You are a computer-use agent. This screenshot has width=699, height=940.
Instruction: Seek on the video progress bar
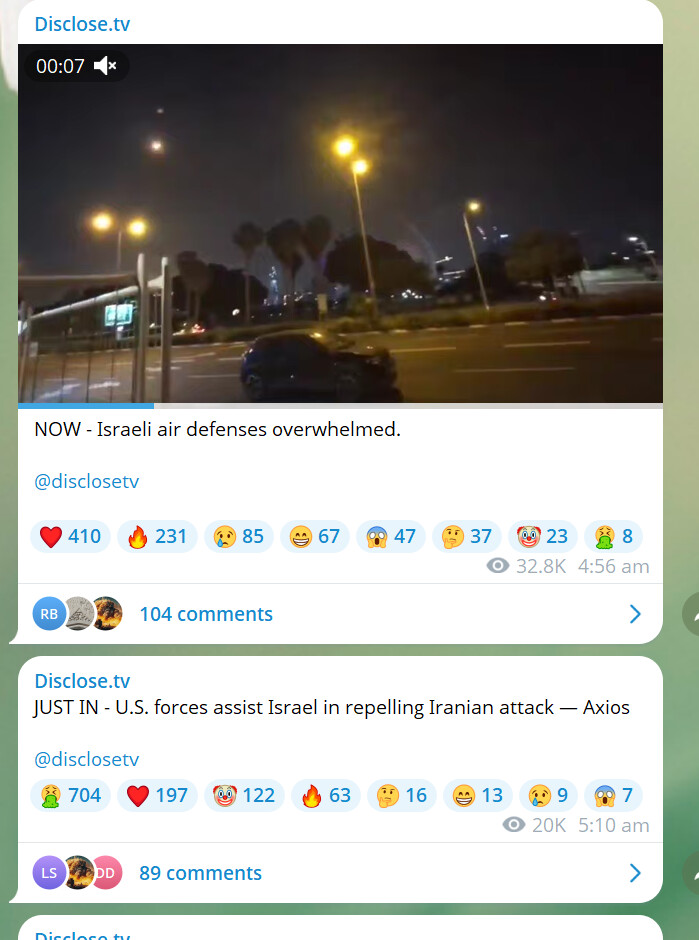pyautogui.click(x=341, y=406)
